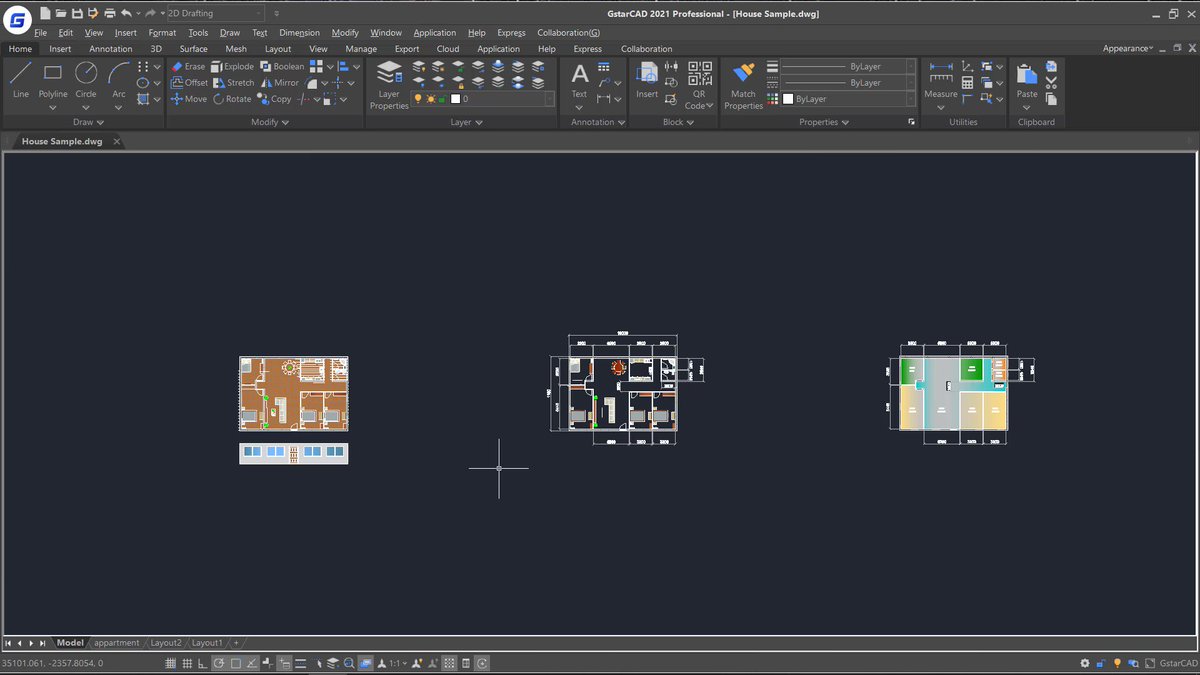This screenshot has width=1200, height=675.
Task: Open the Express menu
Action: 511,33
